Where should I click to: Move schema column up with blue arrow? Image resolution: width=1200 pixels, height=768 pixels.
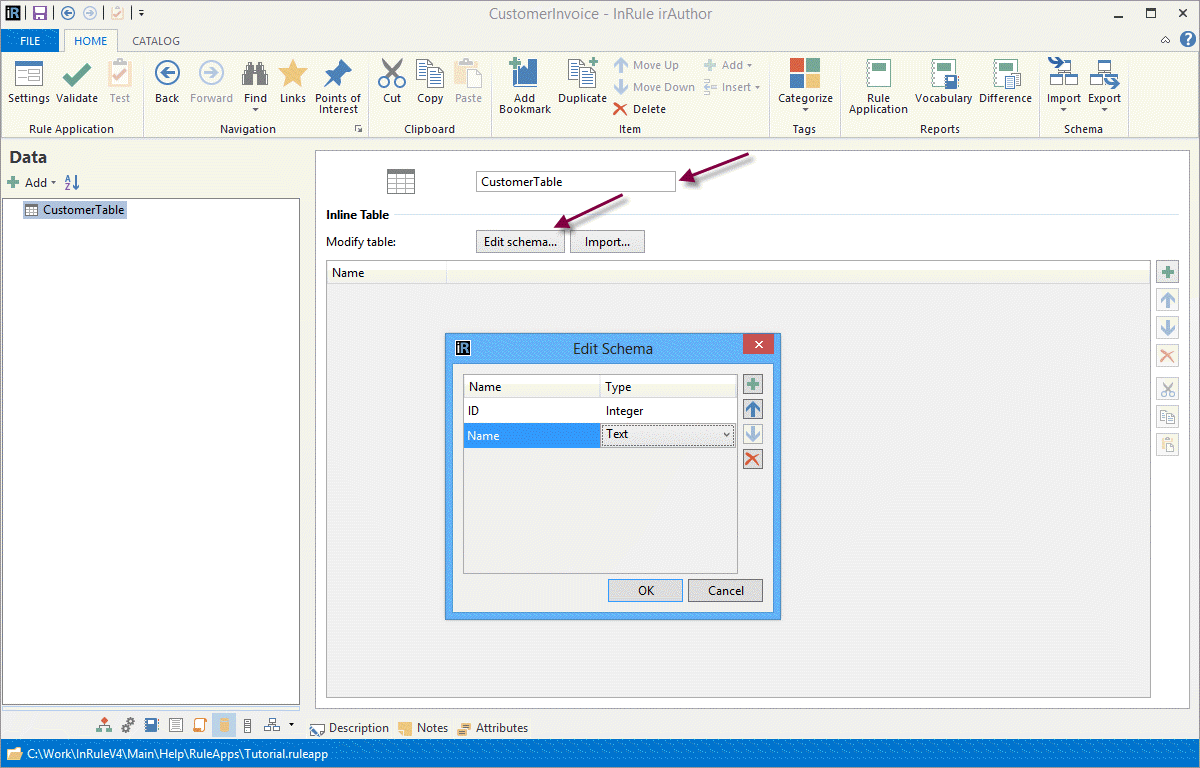(753, 409)
